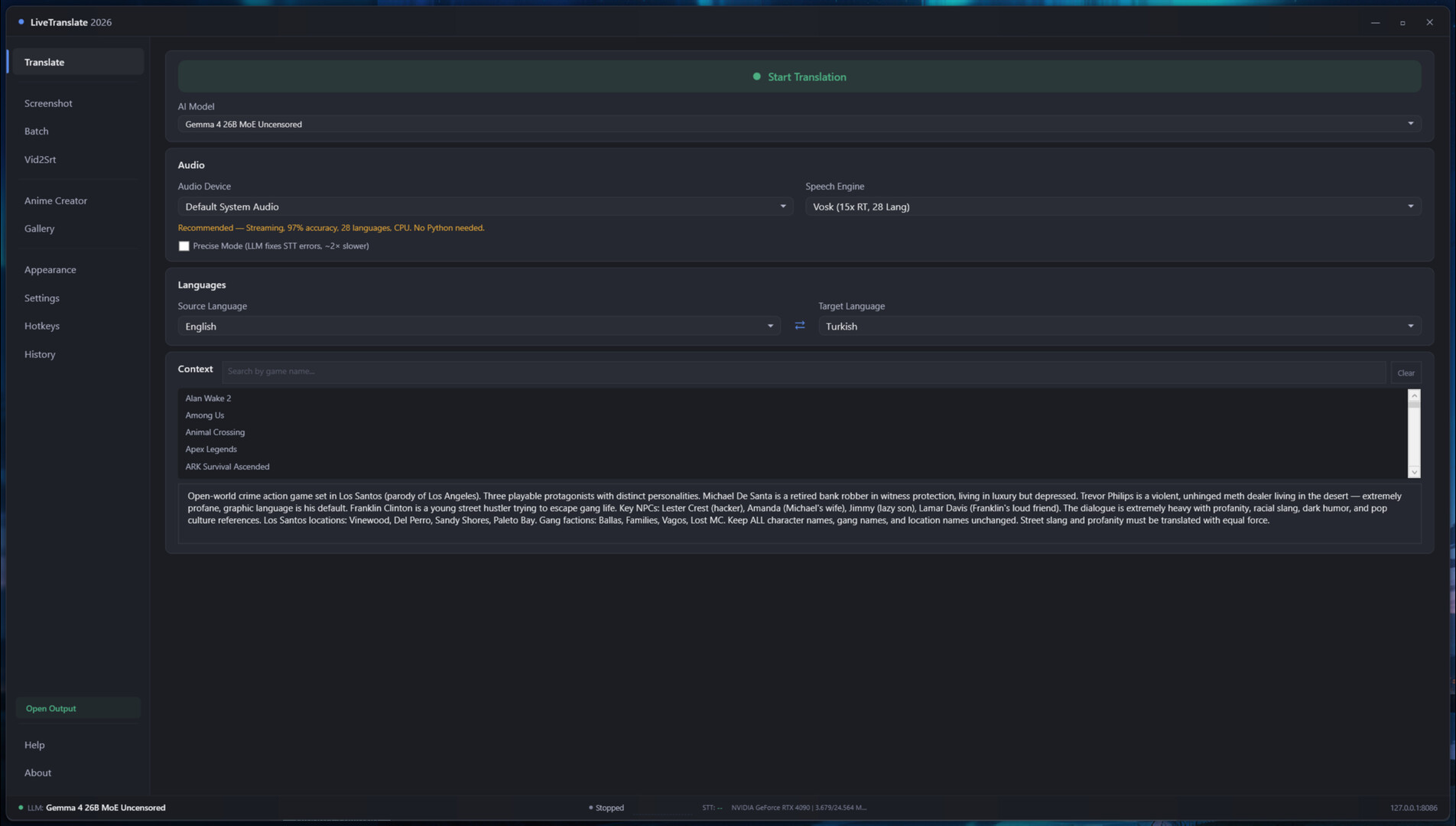The image size is (1456, 826).
Task: Click the AI Model dropdown arrow
Action: tap(1410, 124)
